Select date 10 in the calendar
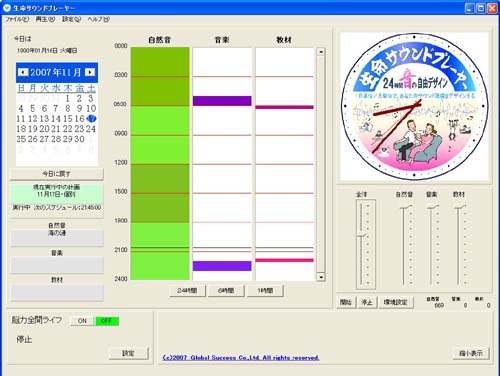 coord(91,108)
